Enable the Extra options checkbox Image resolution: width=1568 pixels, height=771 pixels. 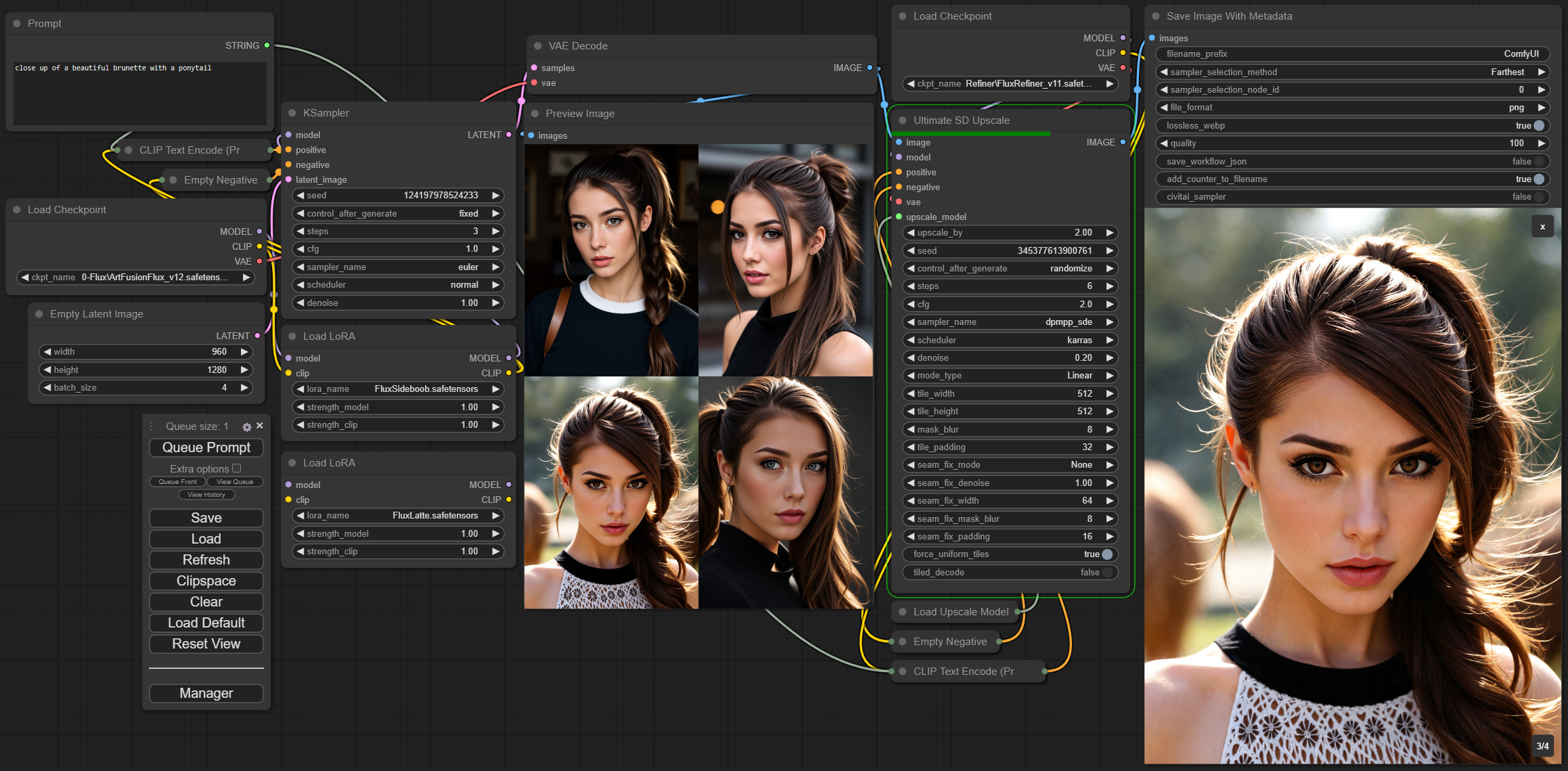click(x=237, y=468)
